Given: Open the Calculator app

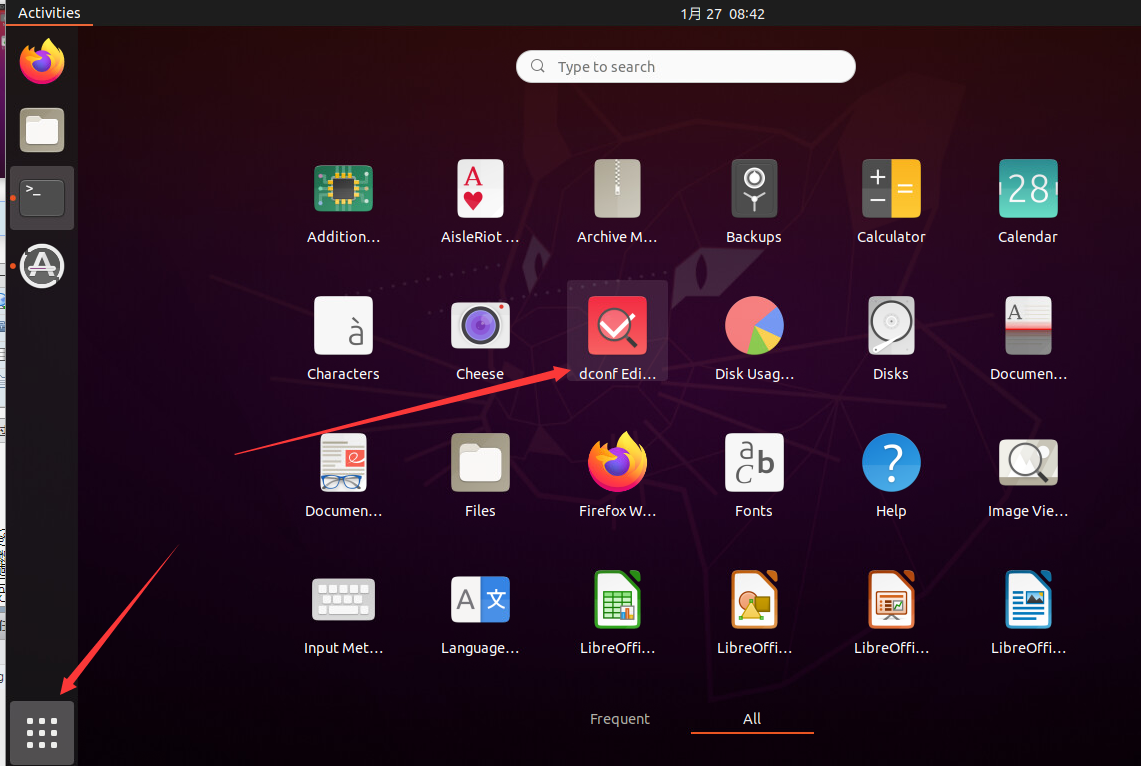Looking at the screenshot, I should click(891, 188).
